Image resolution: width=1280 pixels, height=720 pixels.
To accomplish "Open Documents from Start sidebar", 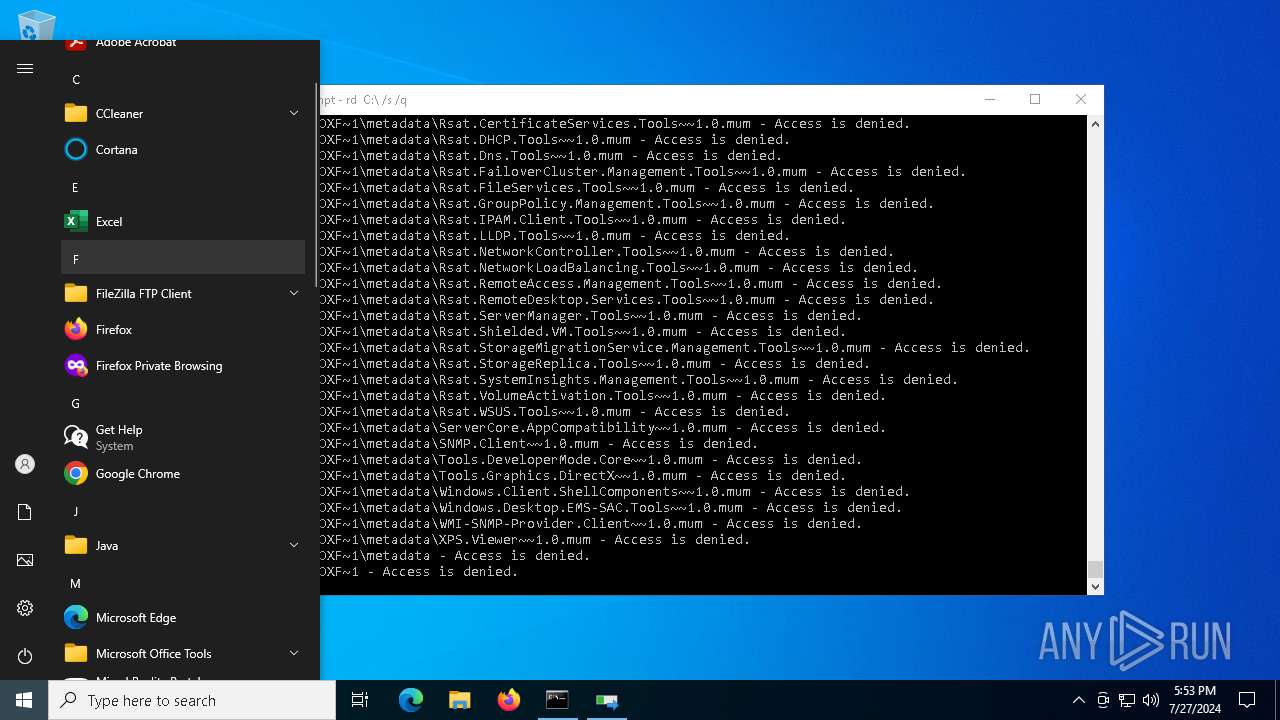I will tap(25, 512).
